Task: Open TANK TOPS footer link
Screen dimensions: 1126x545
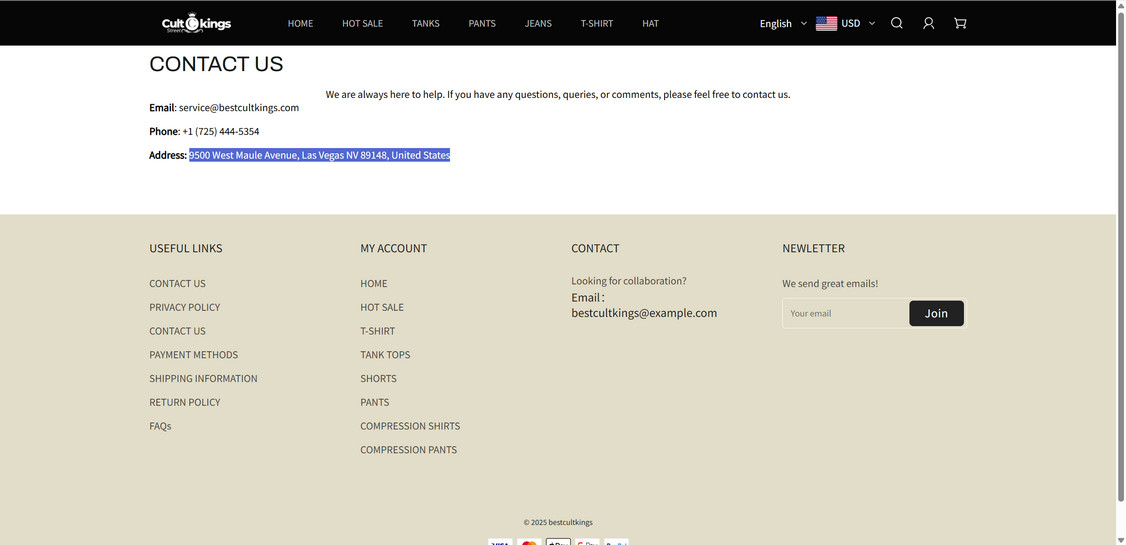Action: [x=386, y=355]
